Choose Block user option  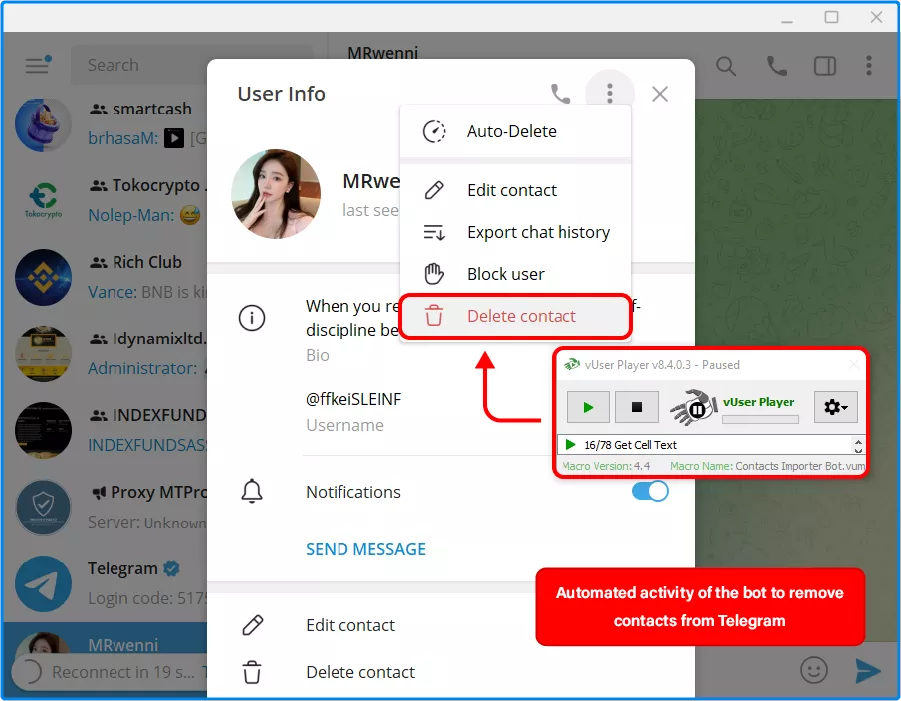(x=515, y=274)
